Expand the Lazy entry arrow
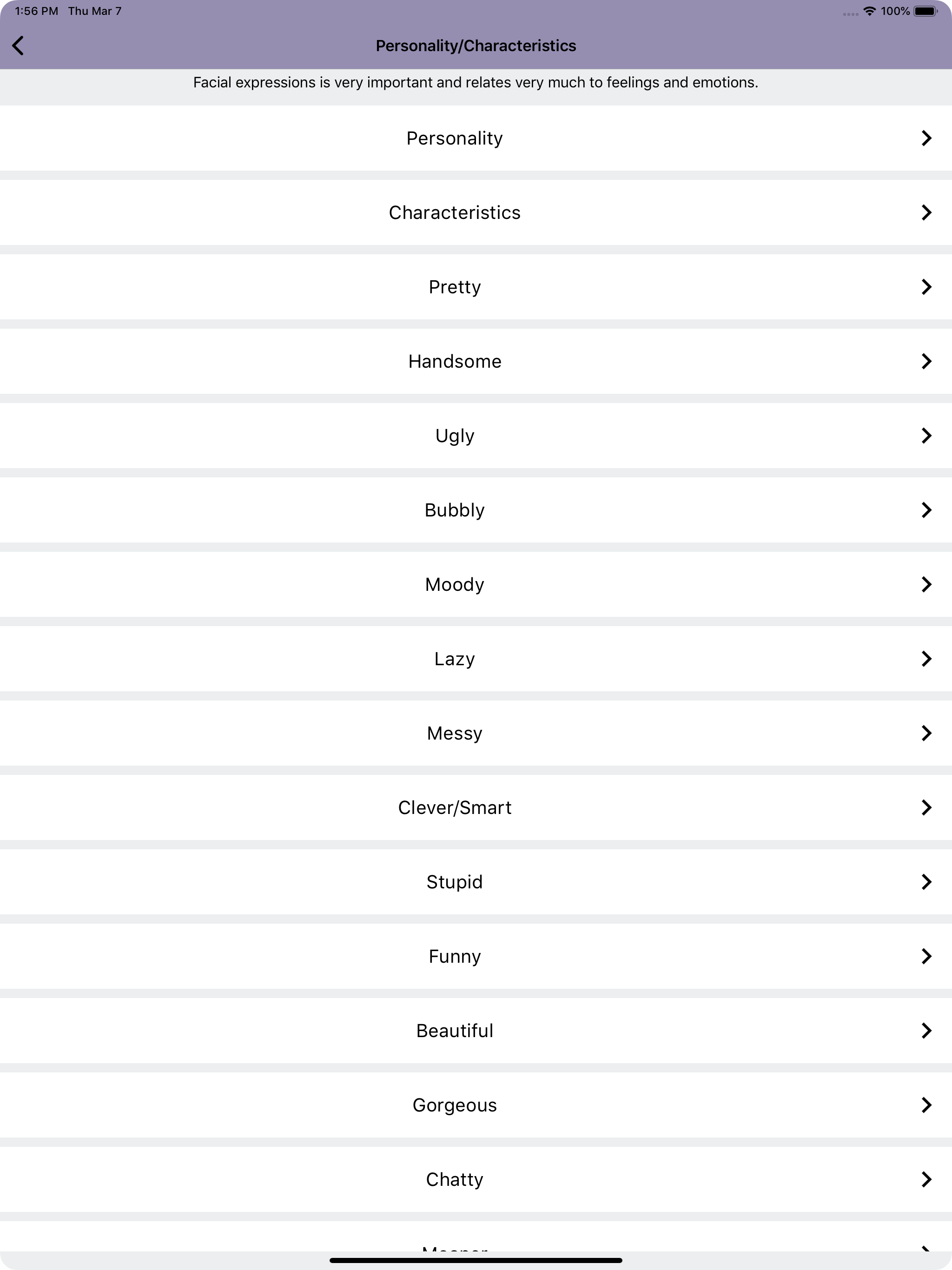Screen dimensions: 952x1270 pos(926,659)
